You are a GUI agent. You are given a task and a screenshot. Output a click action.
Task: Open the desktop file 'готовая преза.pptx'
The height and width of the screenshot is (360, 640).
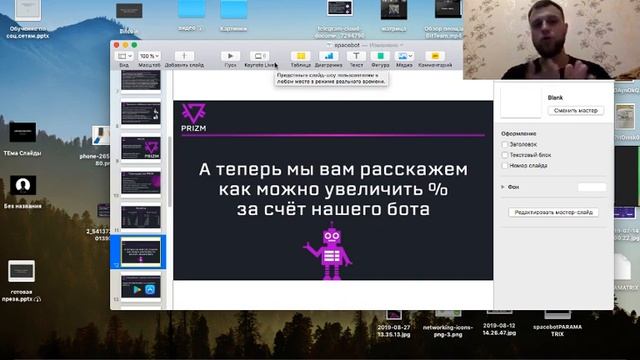pos(21,281)
